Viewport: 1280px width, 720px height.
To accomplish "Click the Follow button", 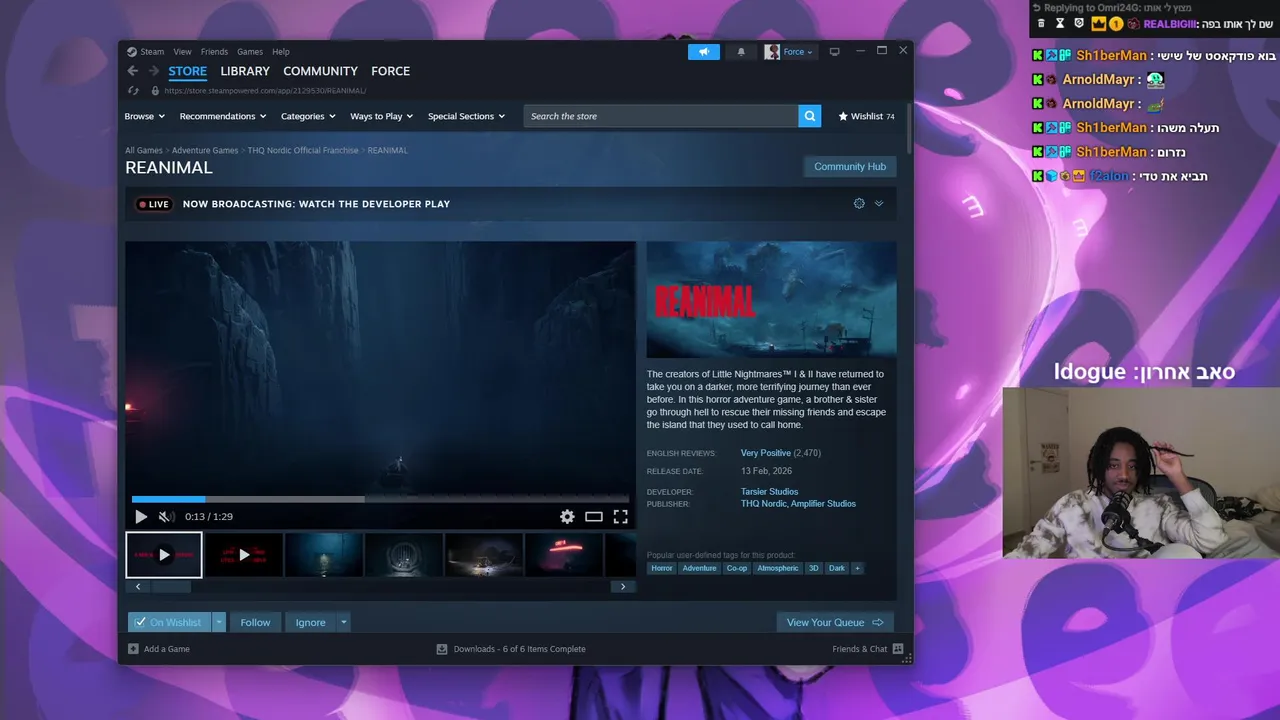I will coord(255,622).
